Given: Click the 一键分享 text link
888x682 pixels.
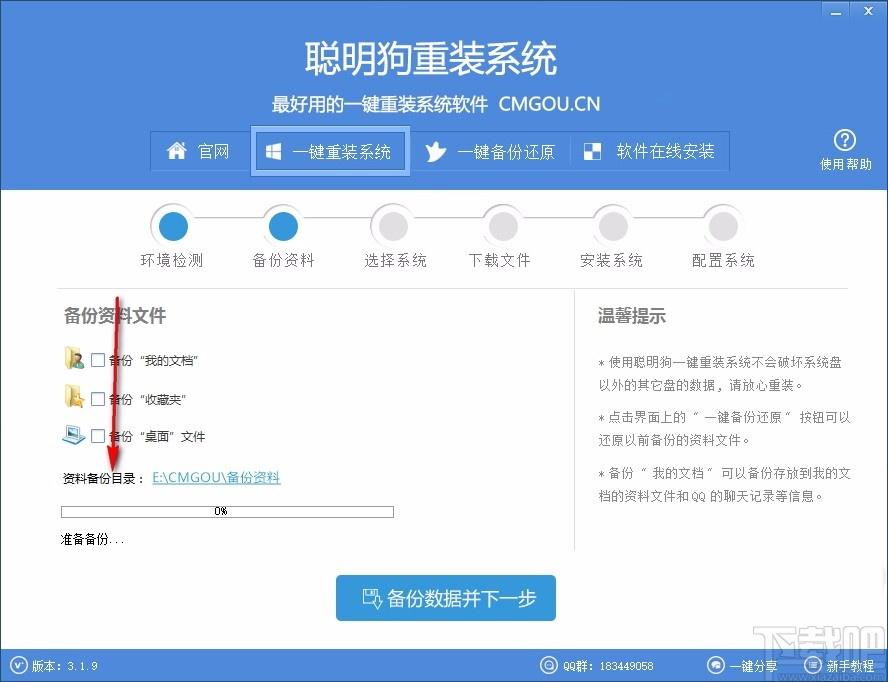Looking at the screenshot, I should [753, 666].
